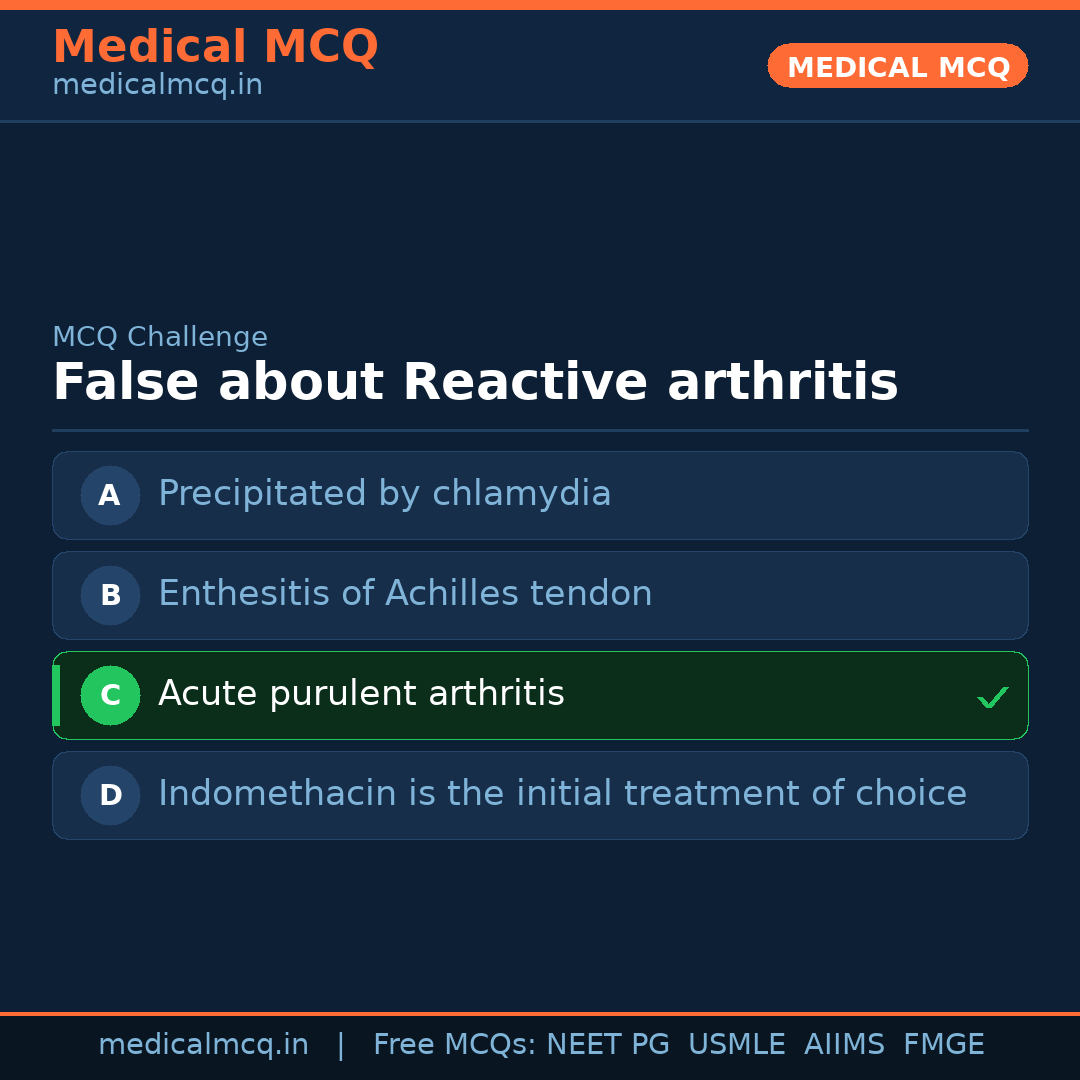
Task: Select the answer text "Precipitated by chlamydia"
Action: [x=384, y=494]
